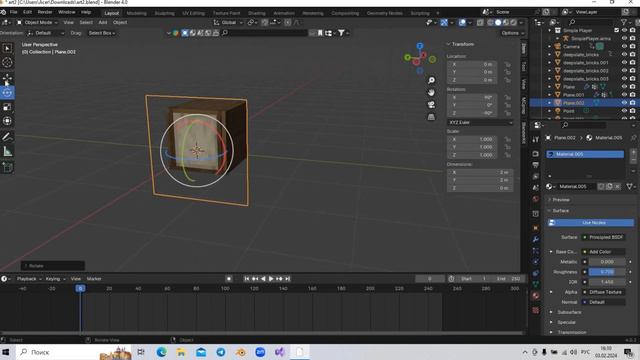Click the outliner filter funnel icon
Image resolution: width=640 pixels, height=360 pixels.
(x=623, y=22)
